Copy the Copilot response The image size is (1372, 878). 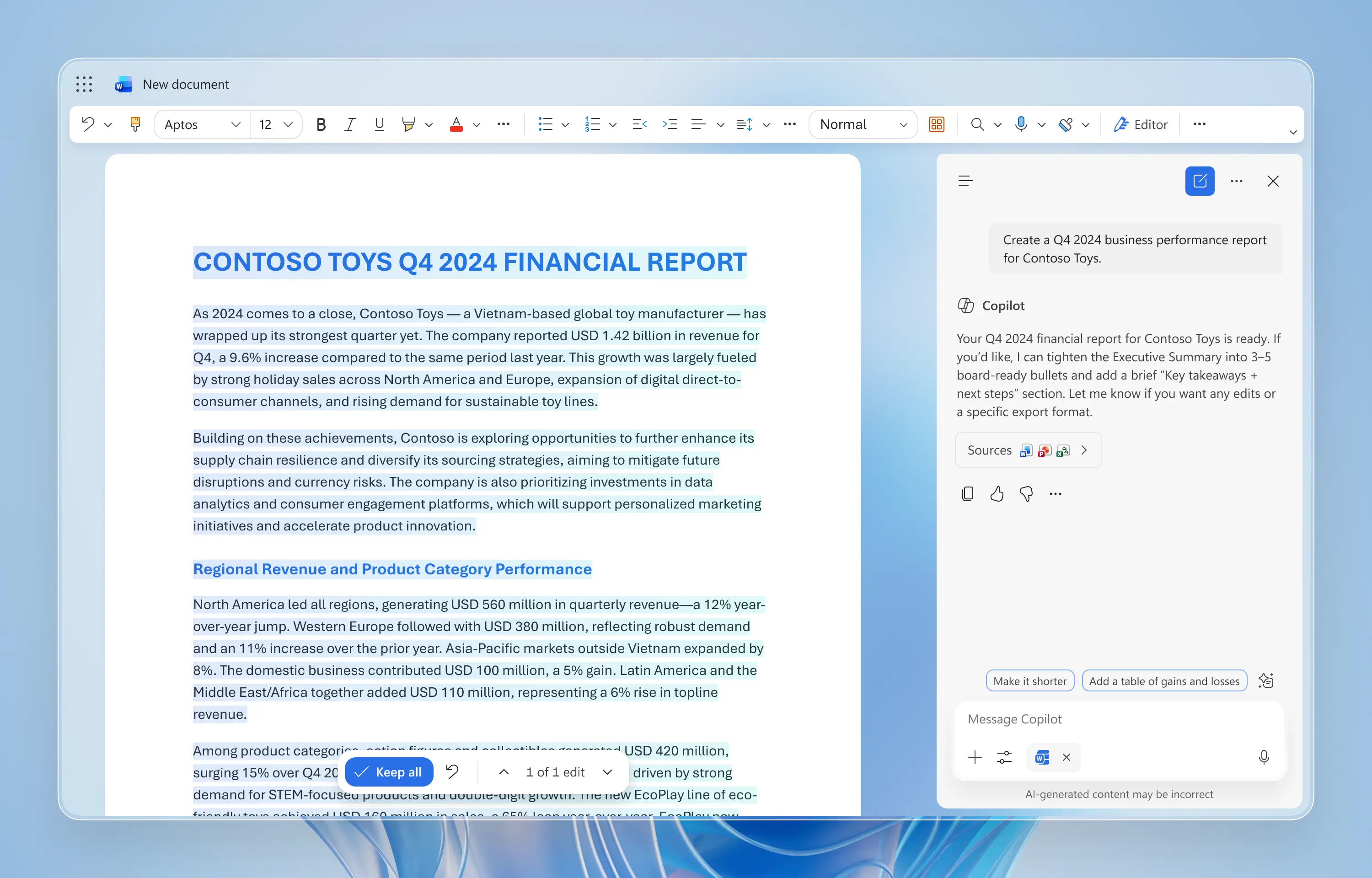coord(967,494)
